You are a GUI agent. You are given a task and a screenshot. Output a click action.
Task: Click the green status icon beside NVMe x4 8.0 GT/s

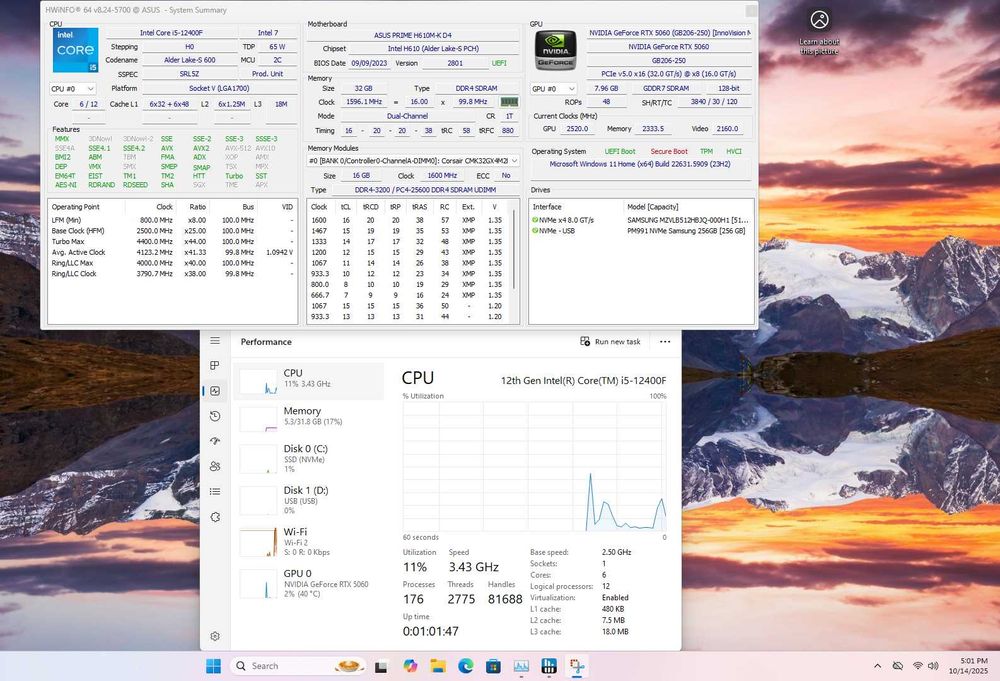pyautogui.click(x=535, y=220)
